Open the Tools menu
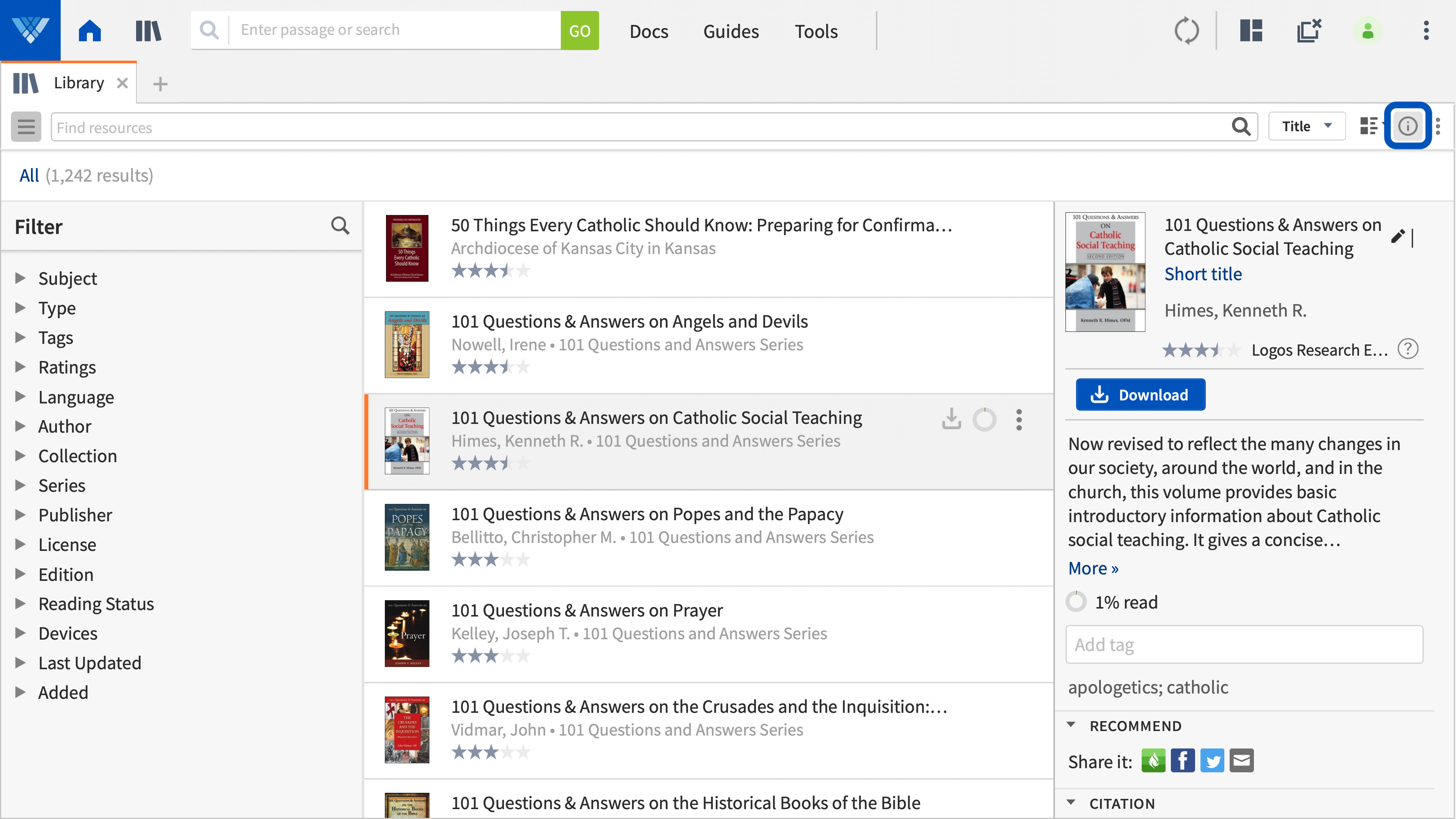 point(816,31)
